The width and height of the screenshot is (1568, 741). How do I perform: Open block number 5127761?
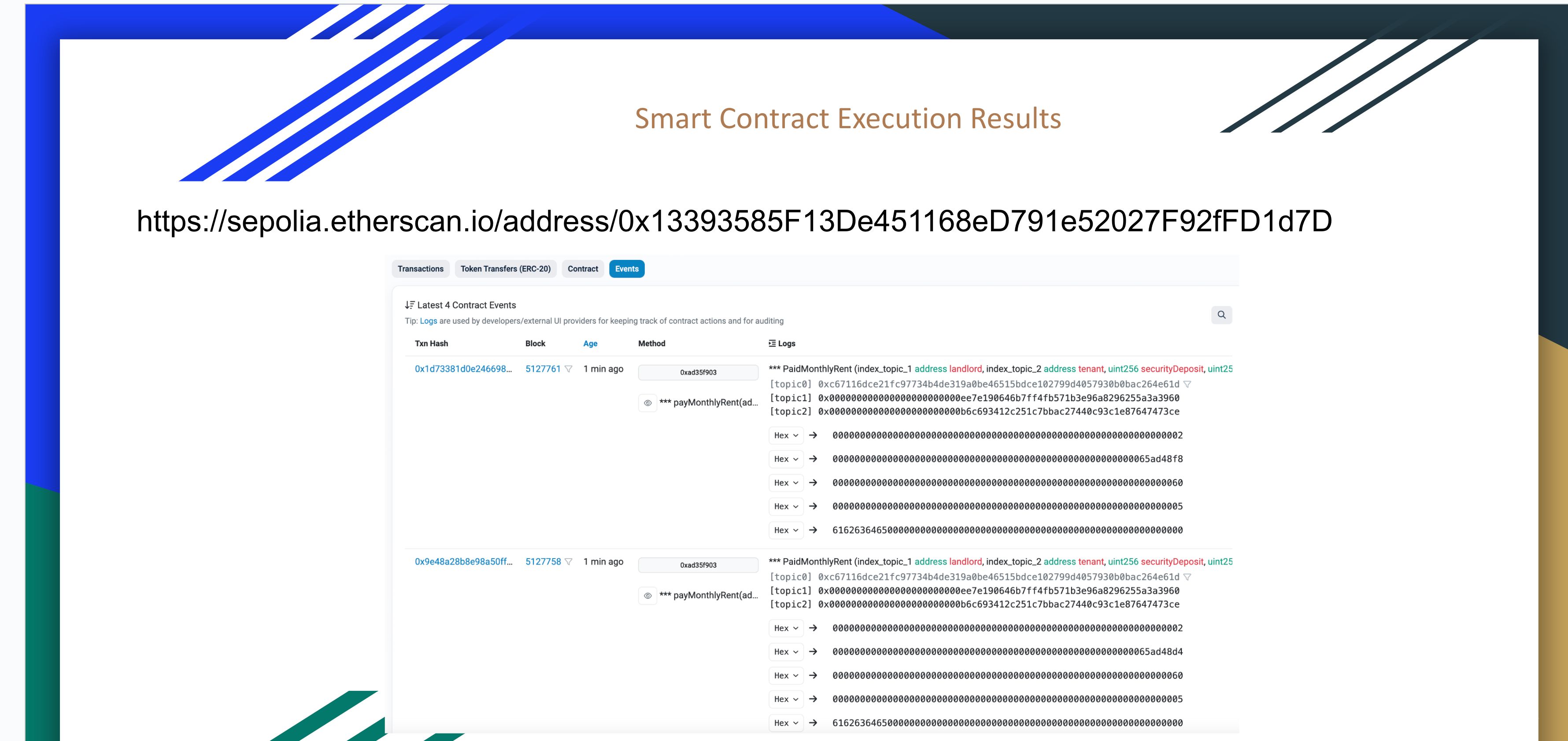[x=543, y=369]
